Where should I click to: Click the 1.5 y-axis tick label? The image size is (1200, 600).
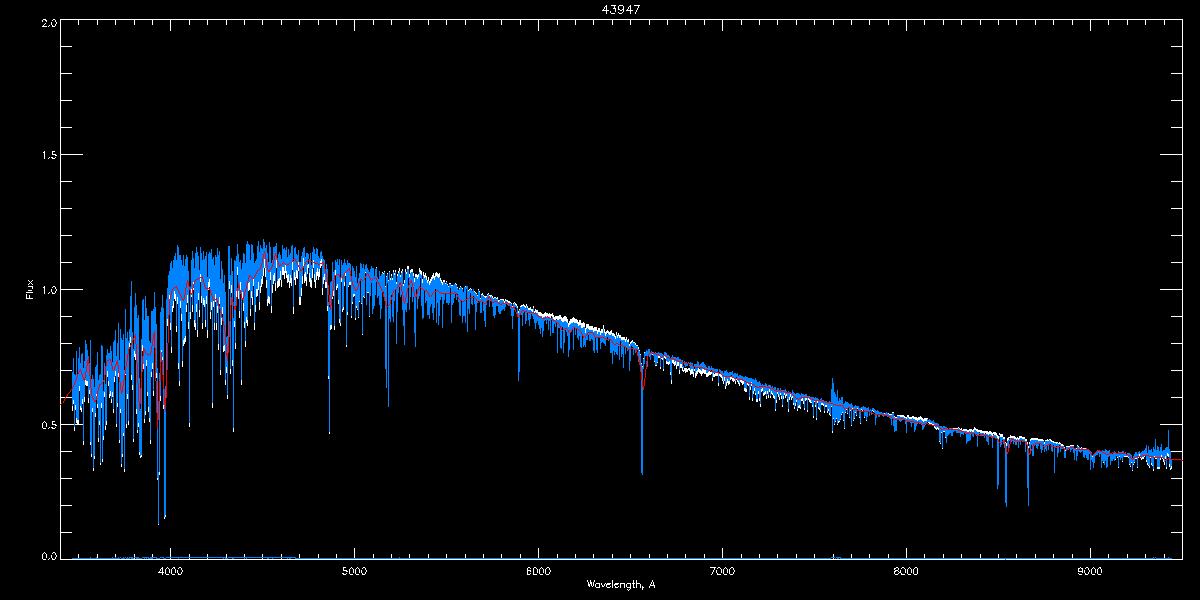pos(47,155)
